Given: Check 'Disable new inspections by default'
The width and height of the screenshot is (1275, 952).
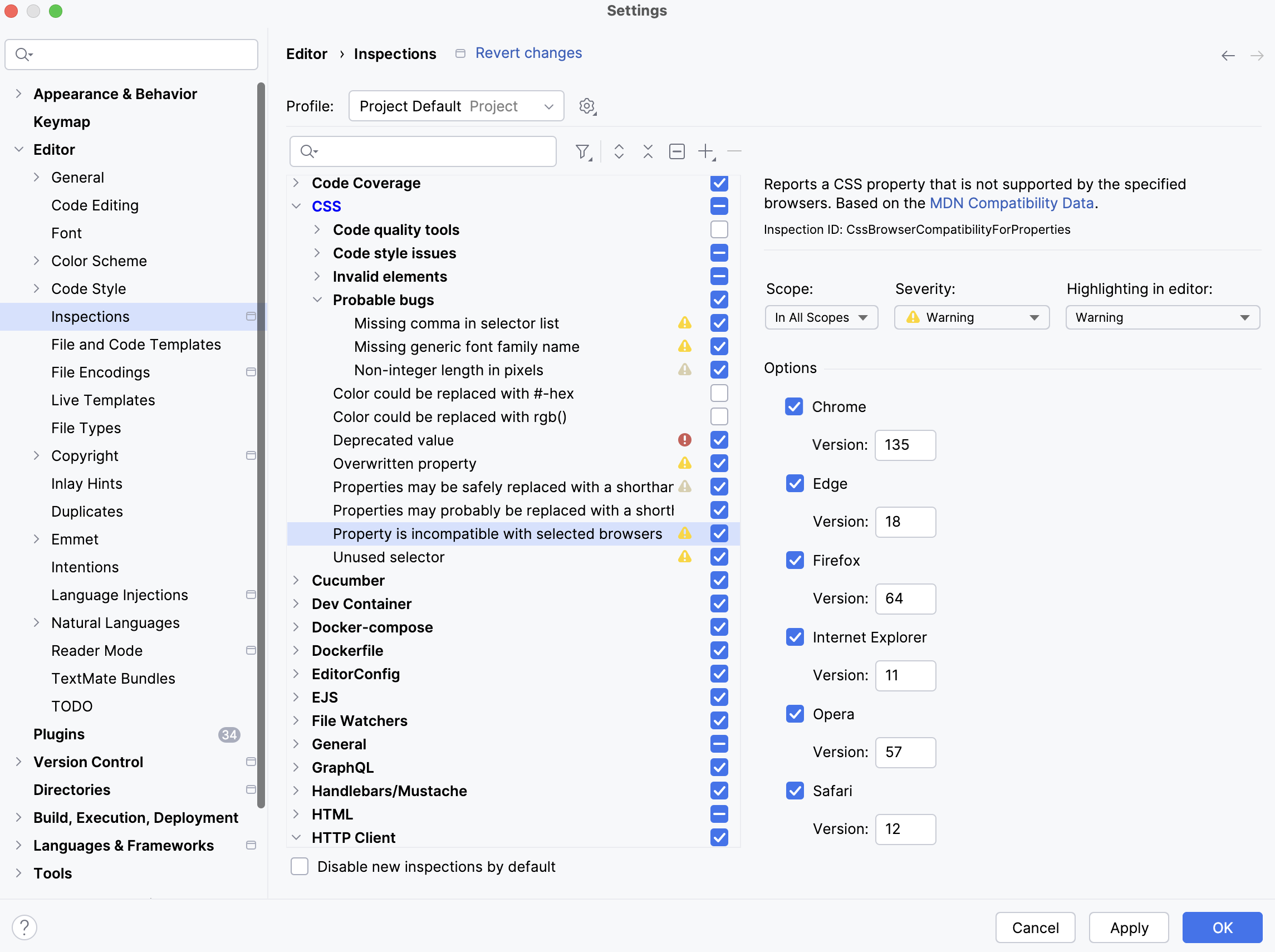Looking at the screenshot, I should coord(300,866).
